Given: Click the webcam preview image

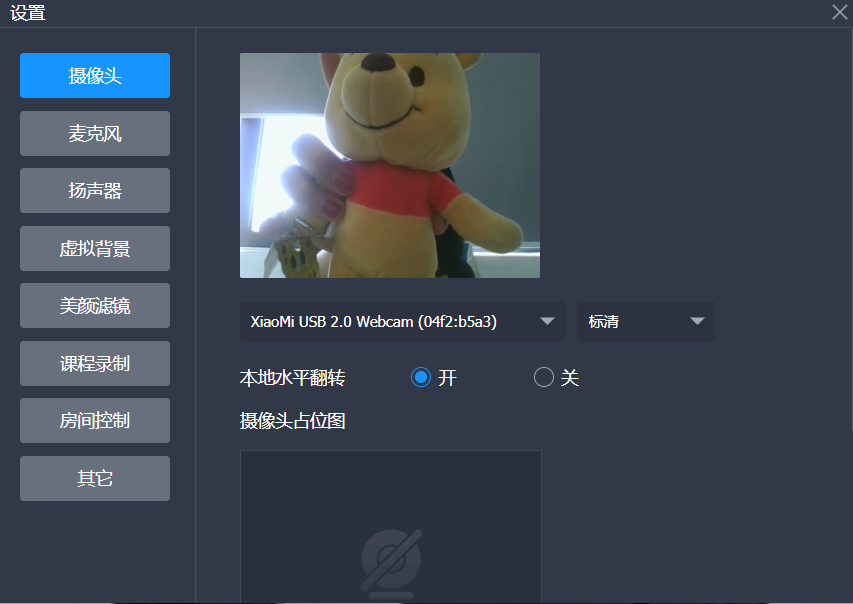Looking at the screenshot, I should click(390, 165).
